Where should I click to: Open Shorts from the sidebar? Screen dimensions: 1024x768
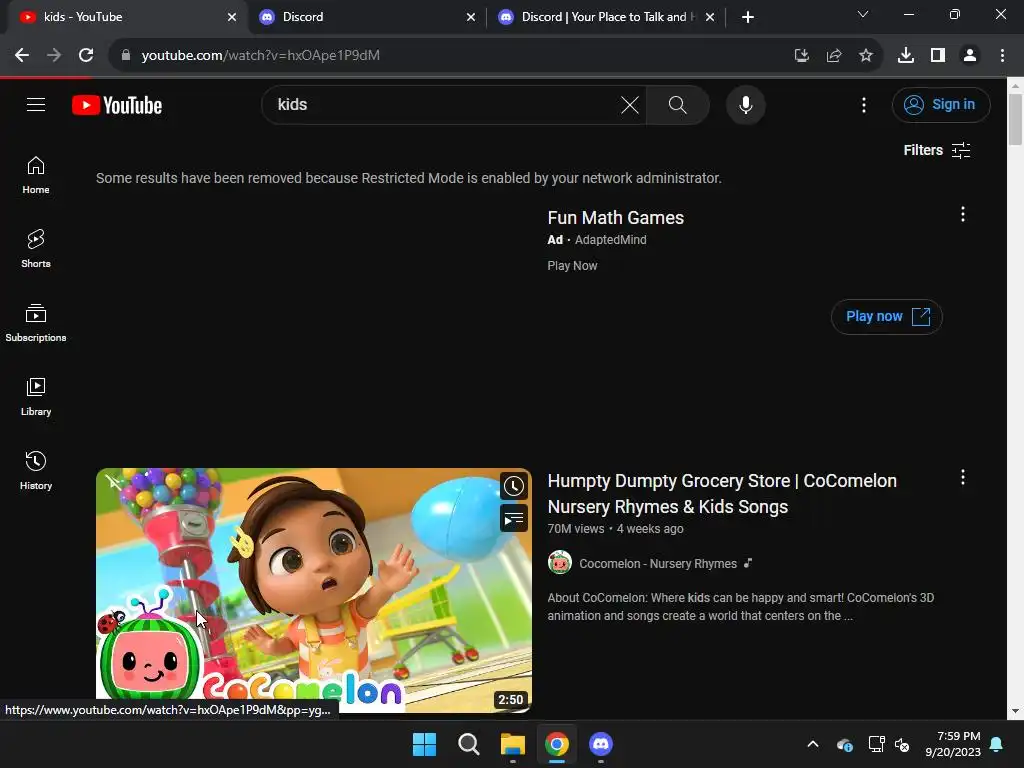point(36,249)
